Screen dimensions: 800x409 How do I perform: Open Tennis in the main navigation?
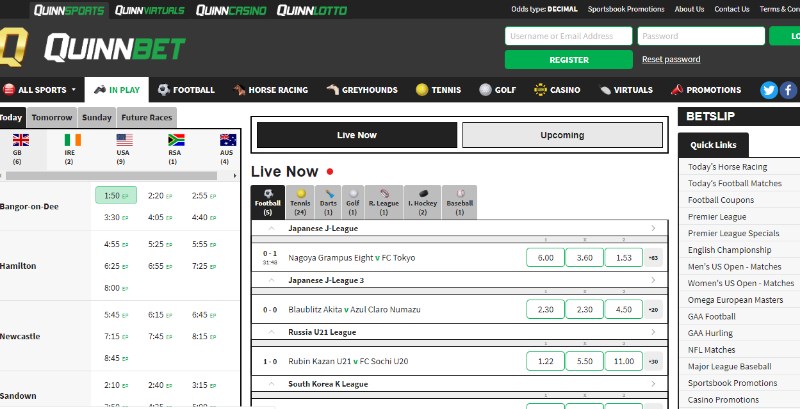click(x=438, y=90)
